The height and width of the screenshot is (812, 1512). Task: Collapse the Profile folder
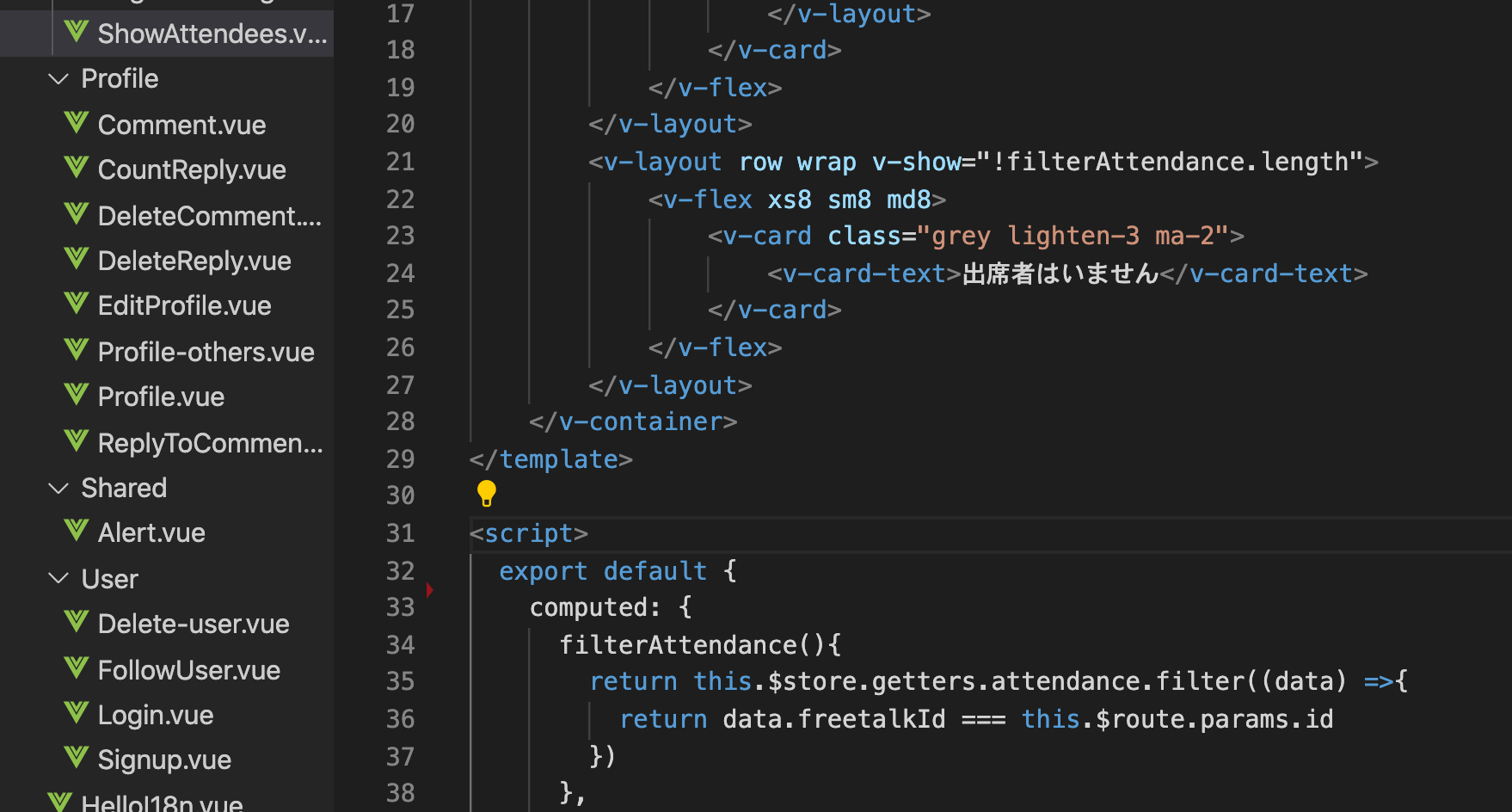[x=58, y=78]
